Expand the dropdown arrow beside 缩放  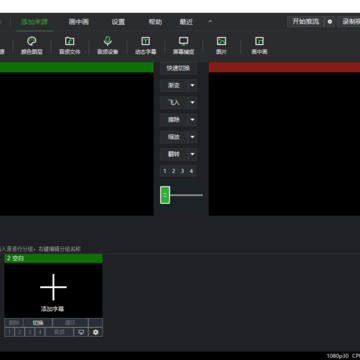pyautogui.click(x=192, y=137)
